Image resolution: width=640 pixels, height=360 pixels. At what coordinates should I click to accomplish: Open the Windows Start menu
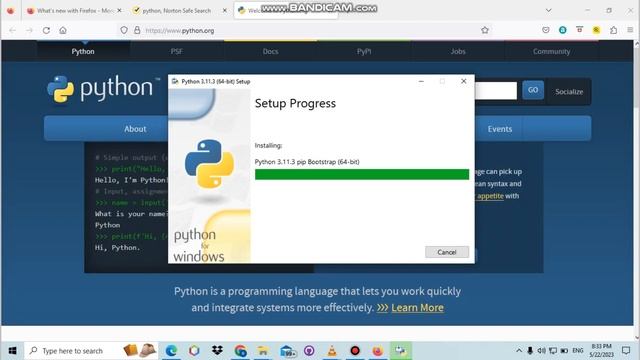click(x=12, y=351)
